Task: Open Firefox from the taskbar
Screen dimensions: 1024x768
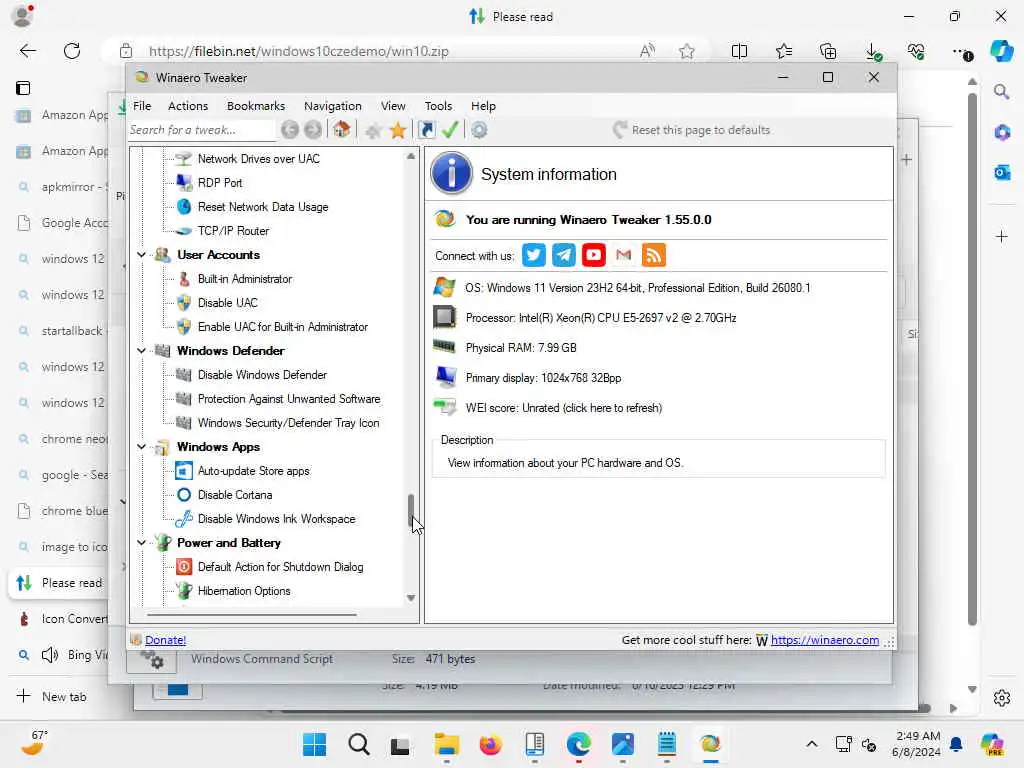Action: 490,744
